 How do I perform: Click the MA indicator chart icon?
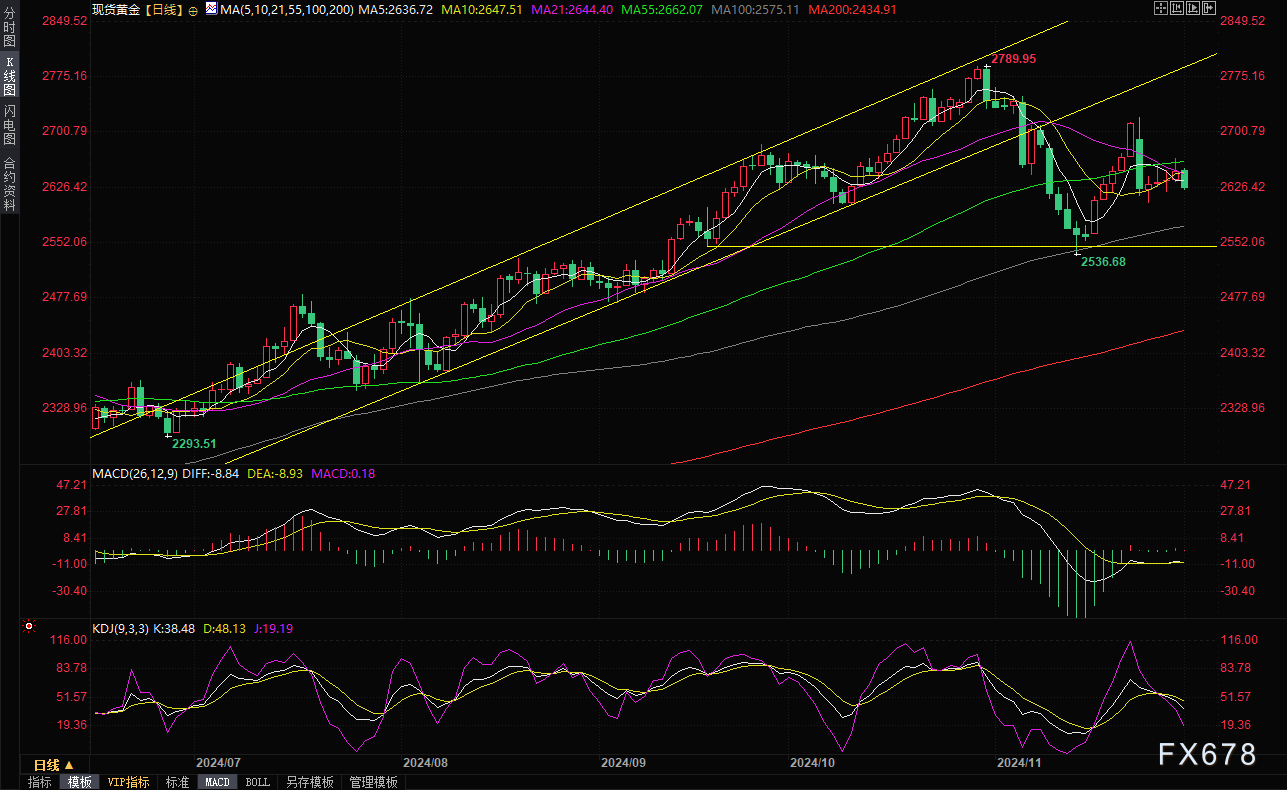click(x=210, y=8)
